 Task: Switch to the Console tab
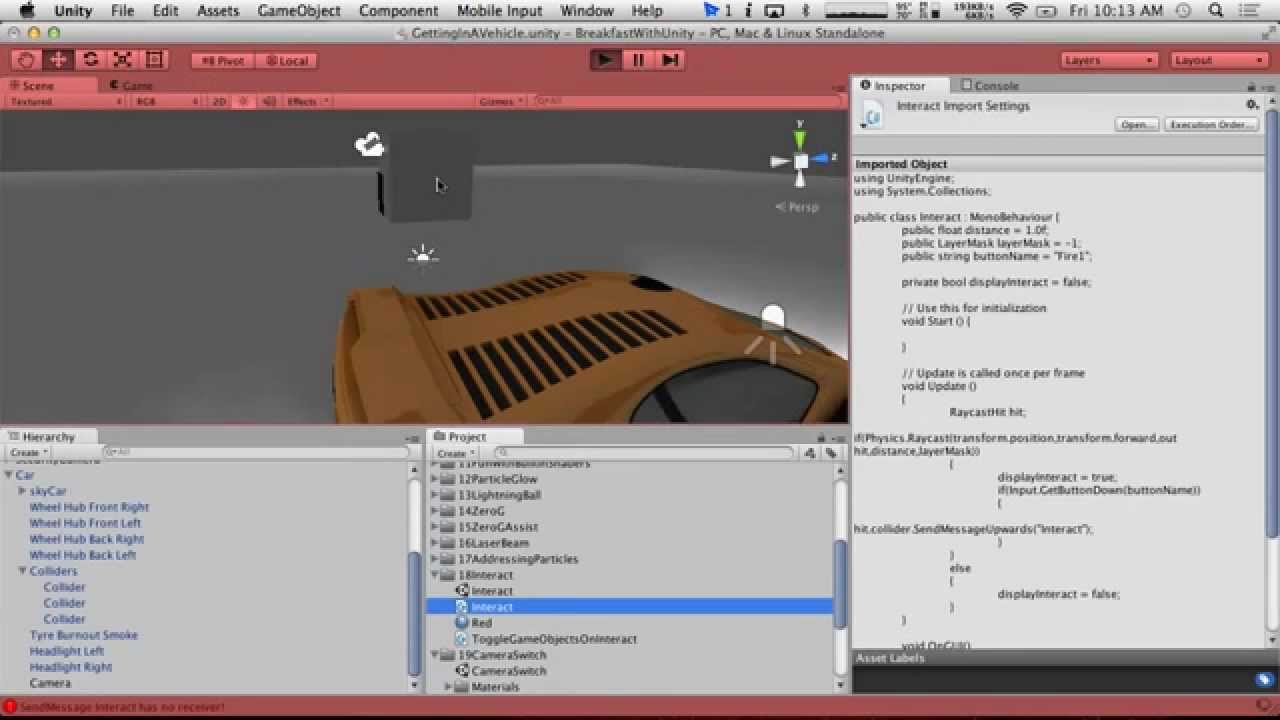(990, 86)
